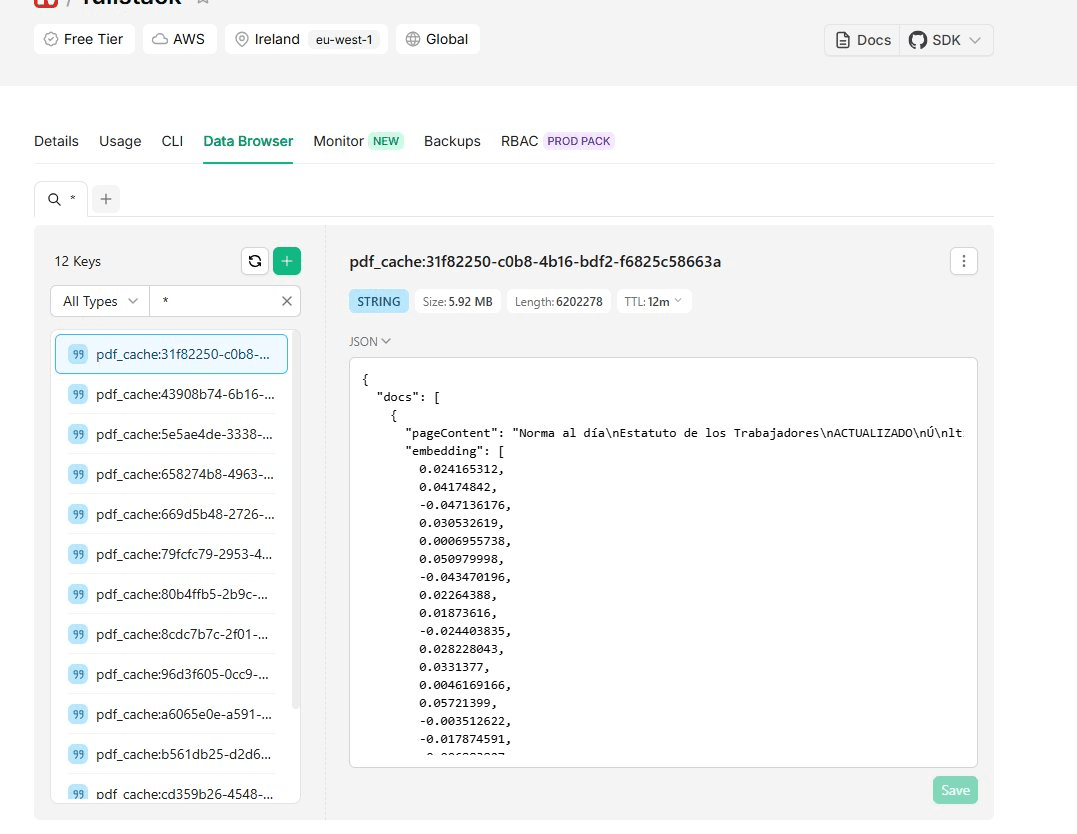Click the Docs document icon
The height and width of the screenshot is (834, 1077).
tap(844, 40)
